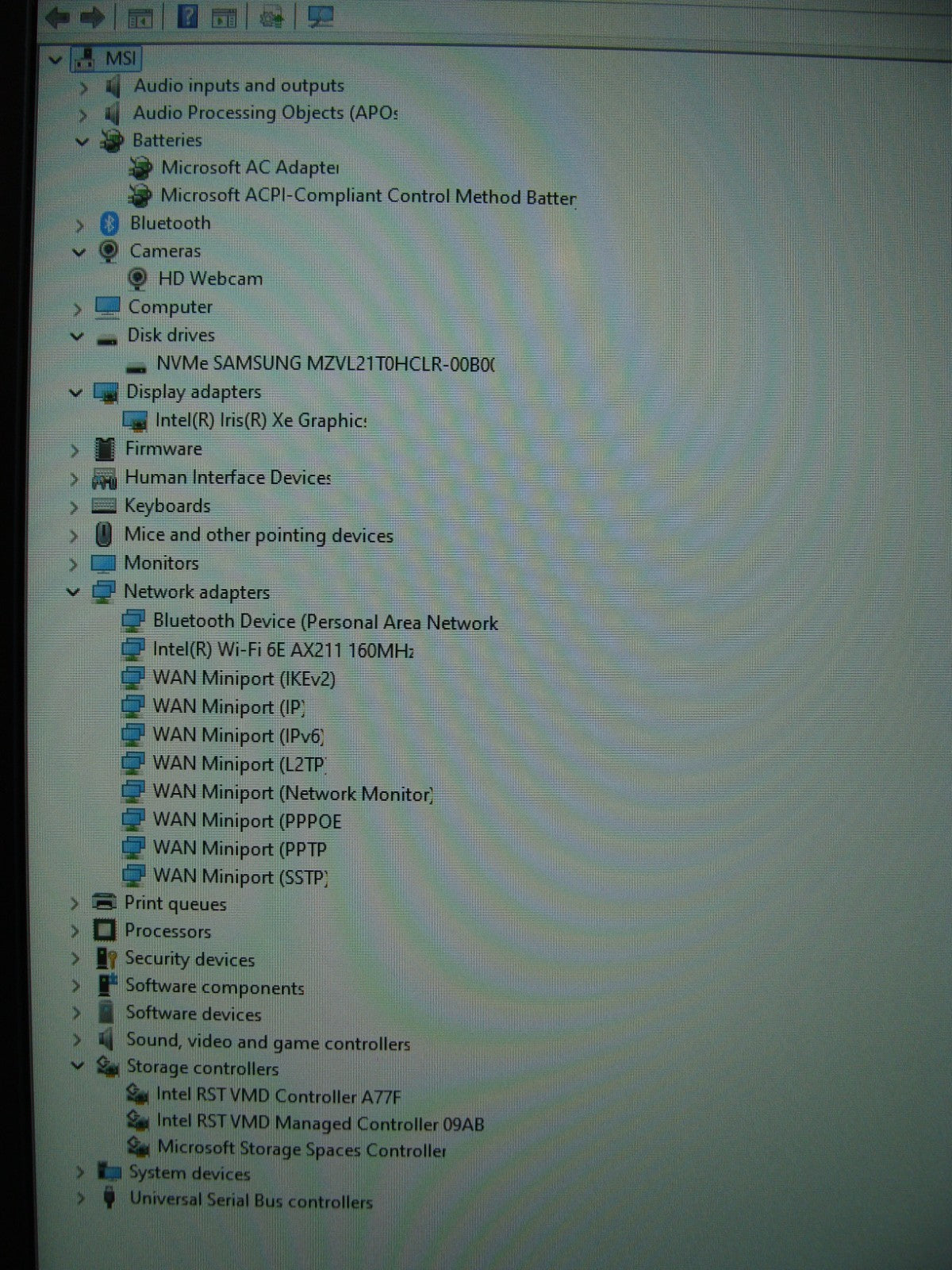Click the Update device driver toolbar icon

pos(271,17)
